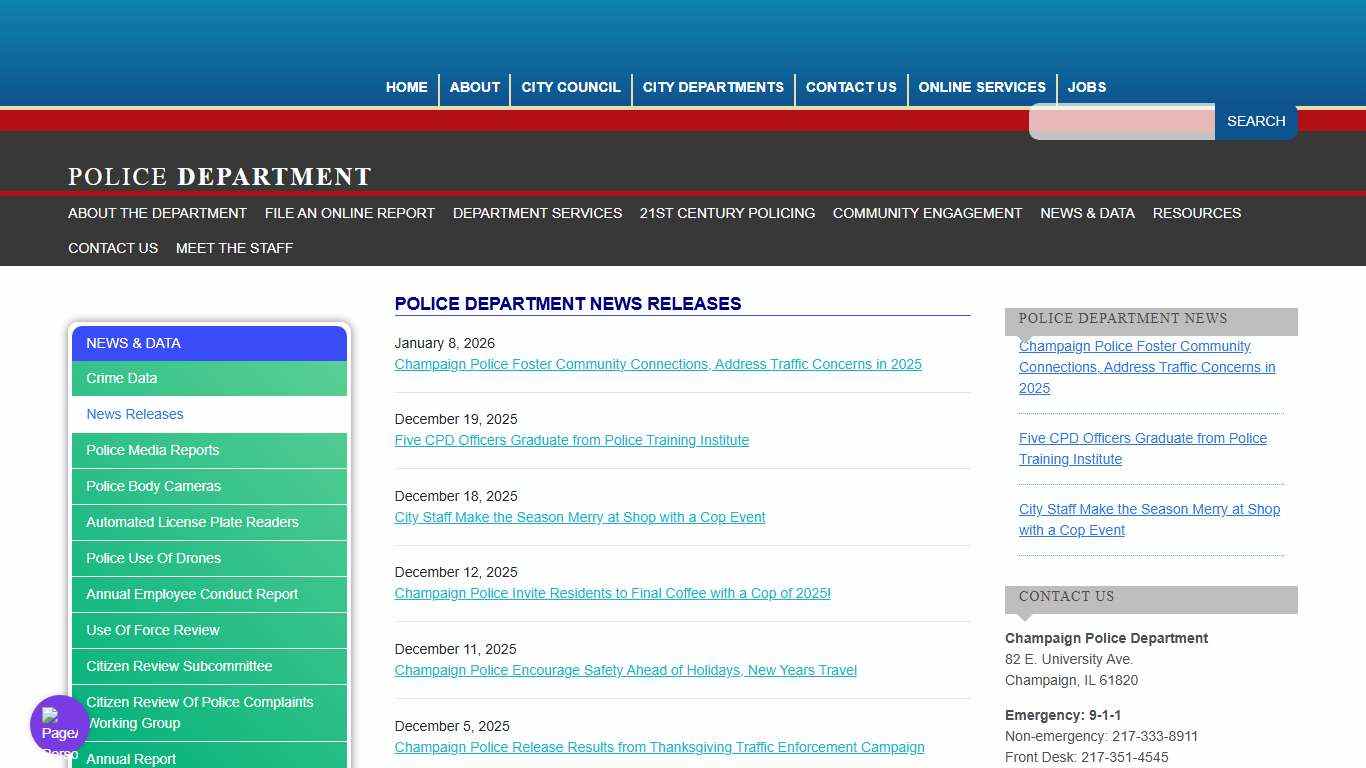This screenshot has height=768, width=1366.
Task: Click the Police Department site title
Action: (220, 177)
